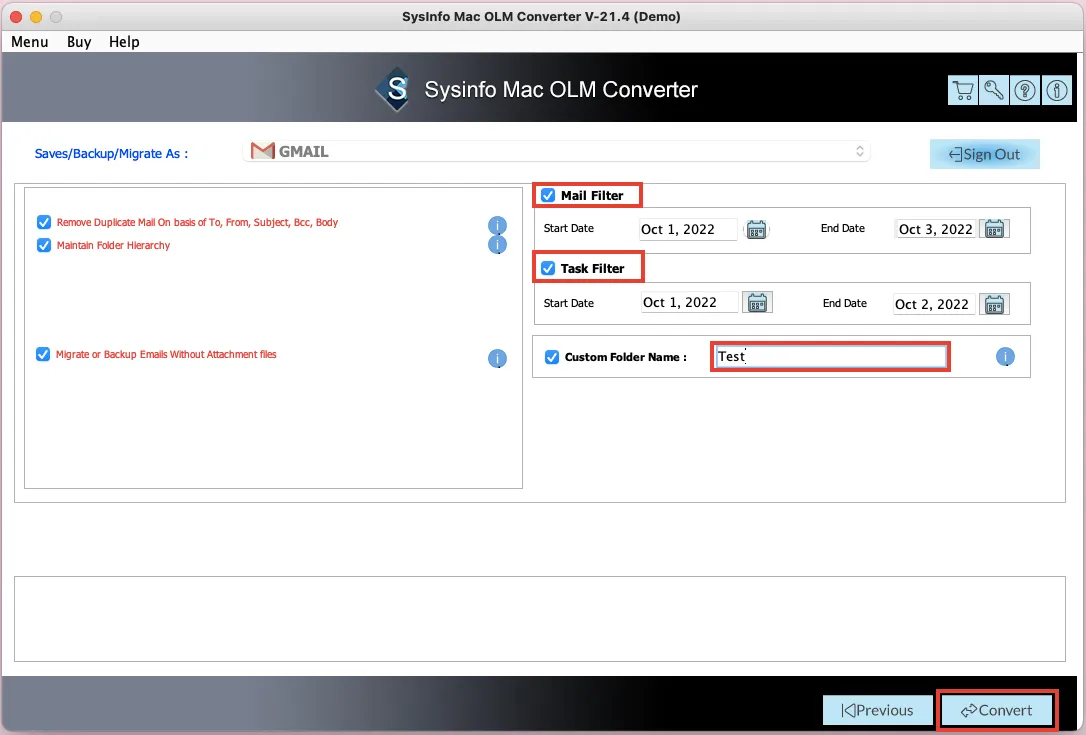1086x735 pixels.
Task: Click info icon beside Custom Folder Name
Action: click(x=1005, y=356)
